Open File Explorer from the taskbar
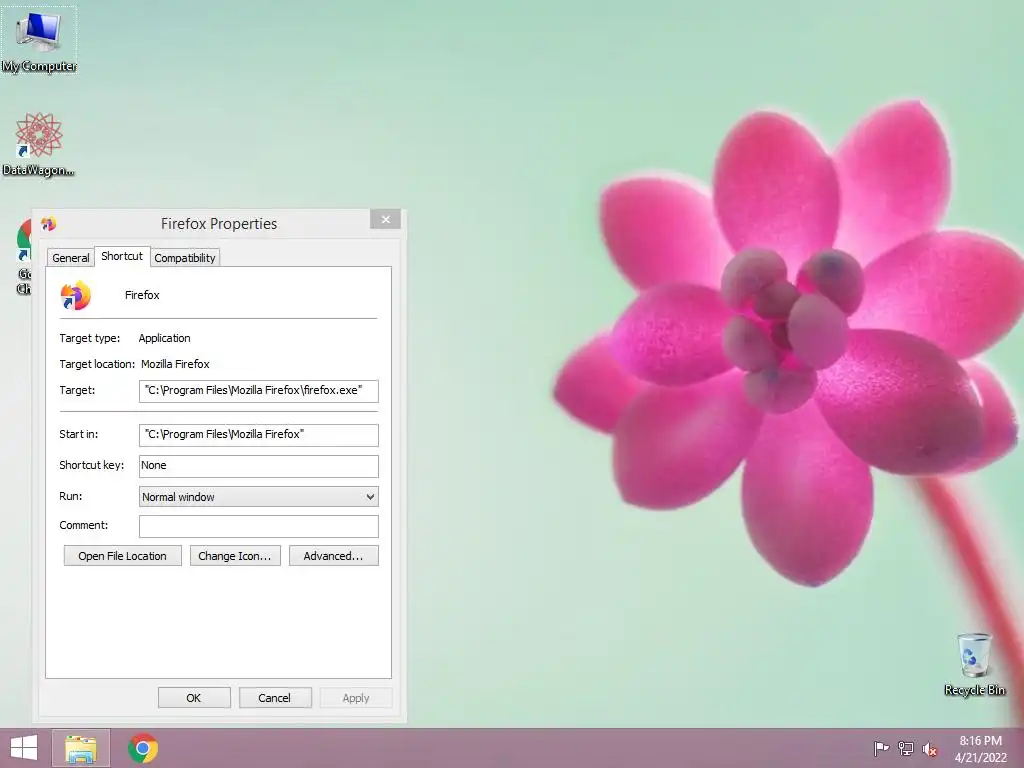Viewport: 1024px width, 768px height. pyautogui.click(x=81, y=748)
